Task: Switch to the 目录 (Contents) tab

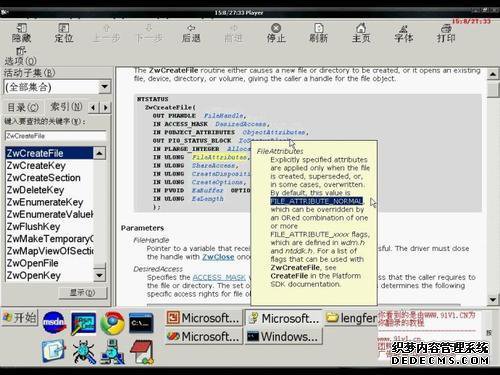Action: 23,107
